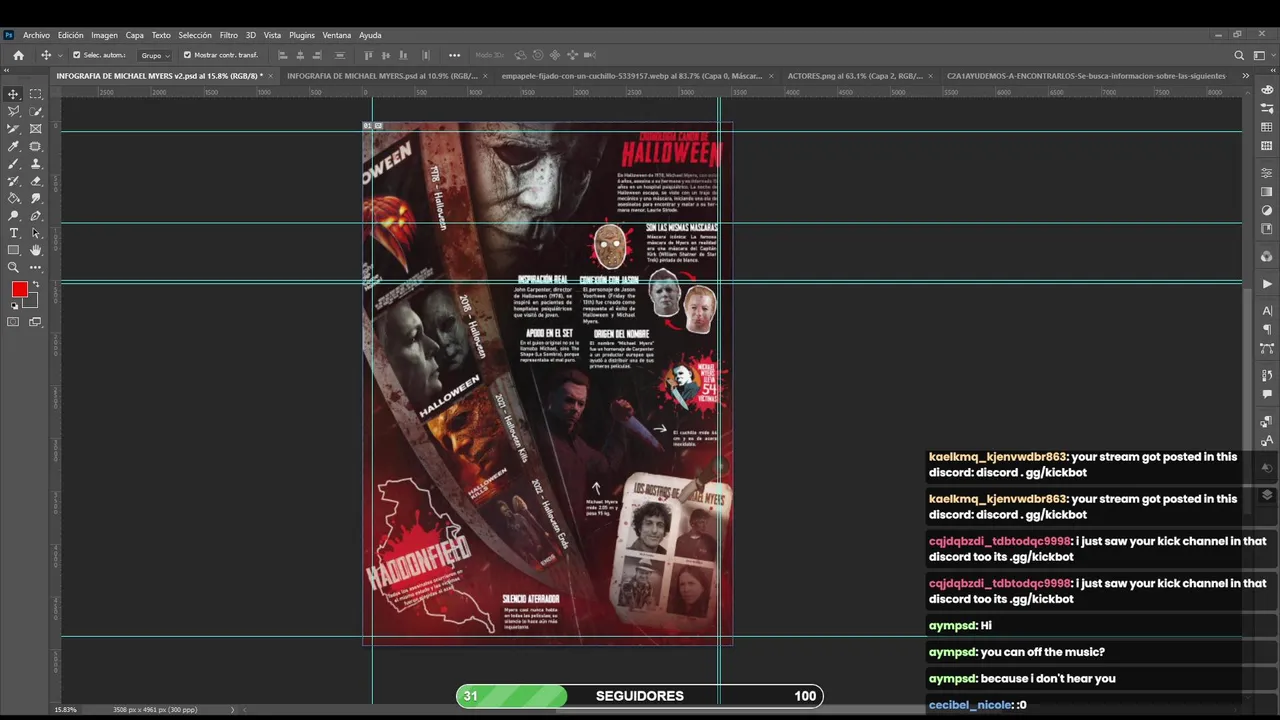Toggle the Mostrar contr. transf. checkbox
Image resolution: width=1280 pixels, height=720 pixels.
tap(187, 55)
